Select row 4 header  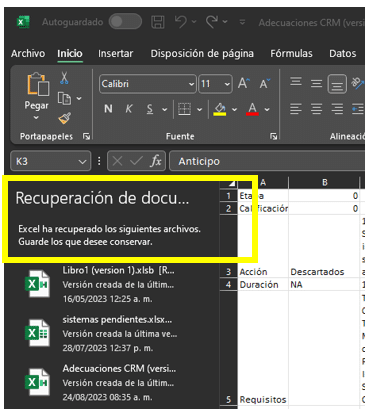point(229,284)
